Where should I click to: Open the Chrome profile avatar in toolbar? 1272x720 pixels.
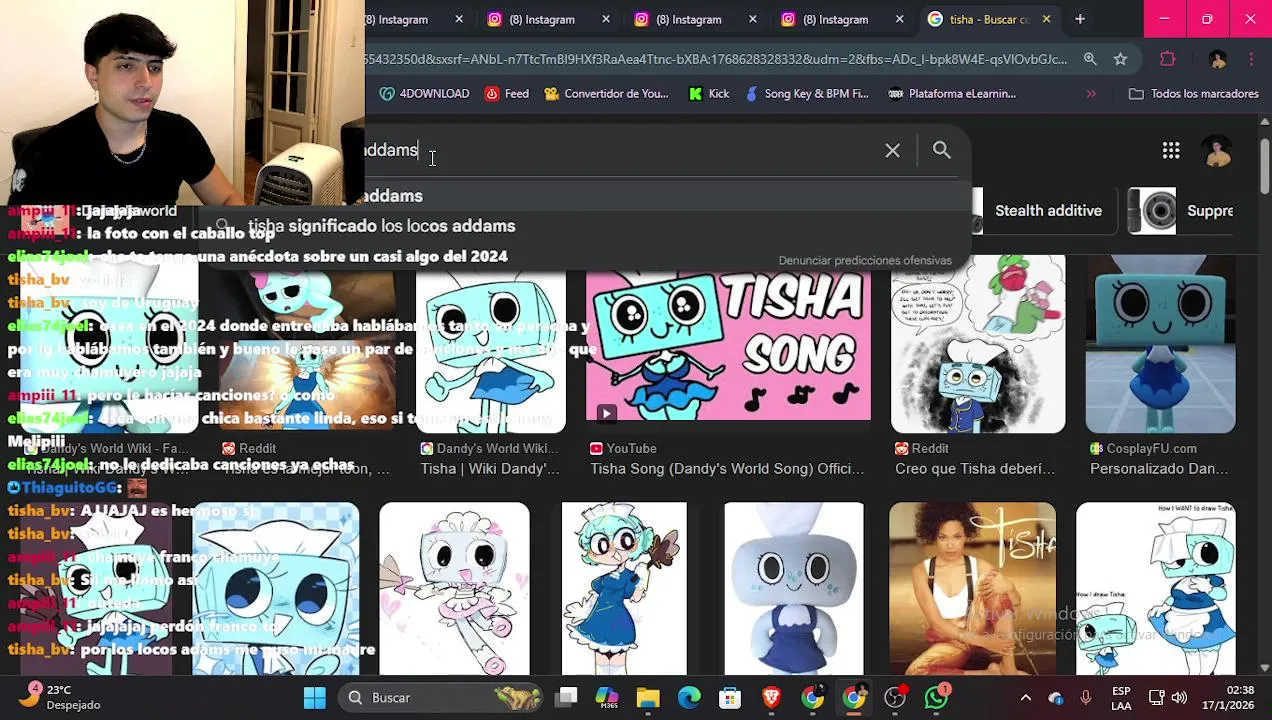[1217, 59]
